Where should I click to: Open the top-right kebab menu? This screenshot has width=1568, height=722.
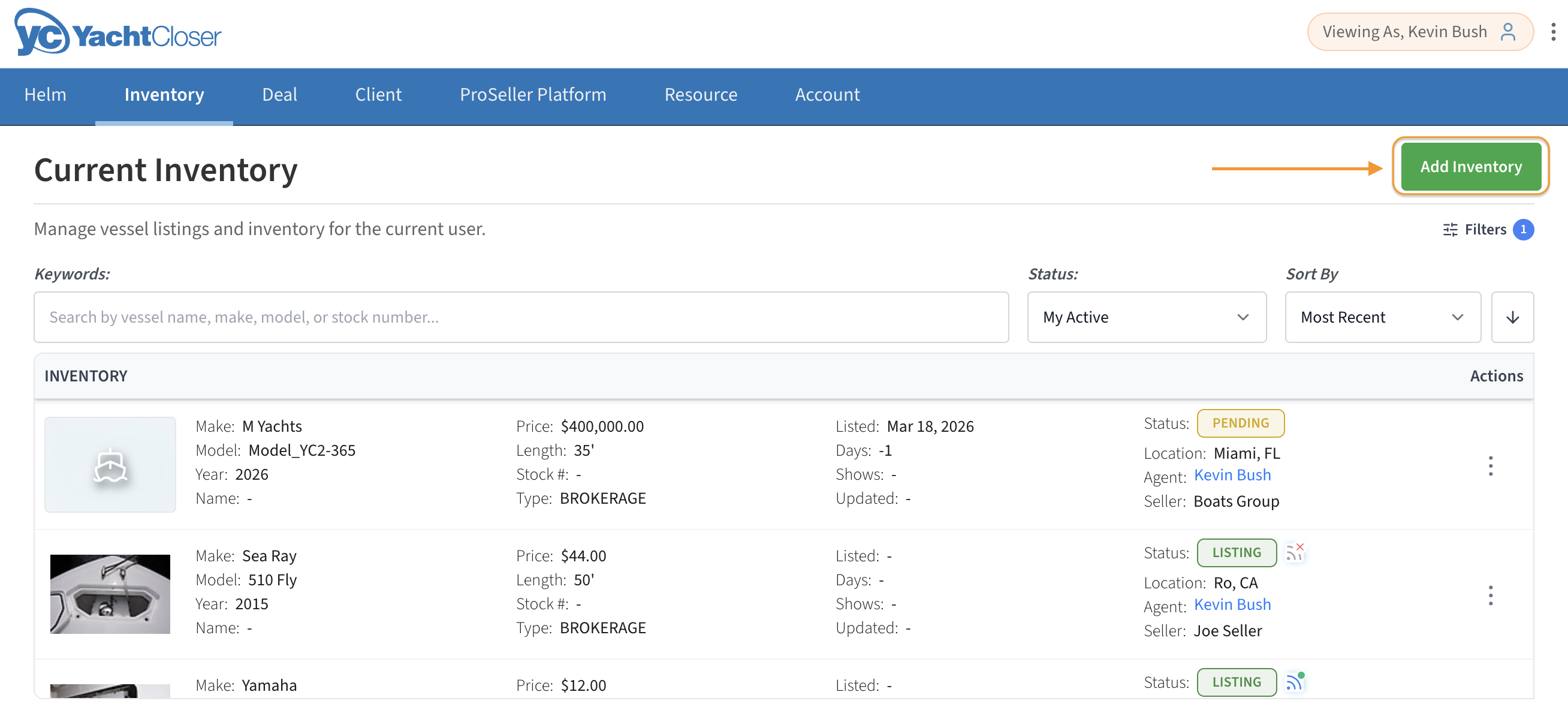point(1553,32)
